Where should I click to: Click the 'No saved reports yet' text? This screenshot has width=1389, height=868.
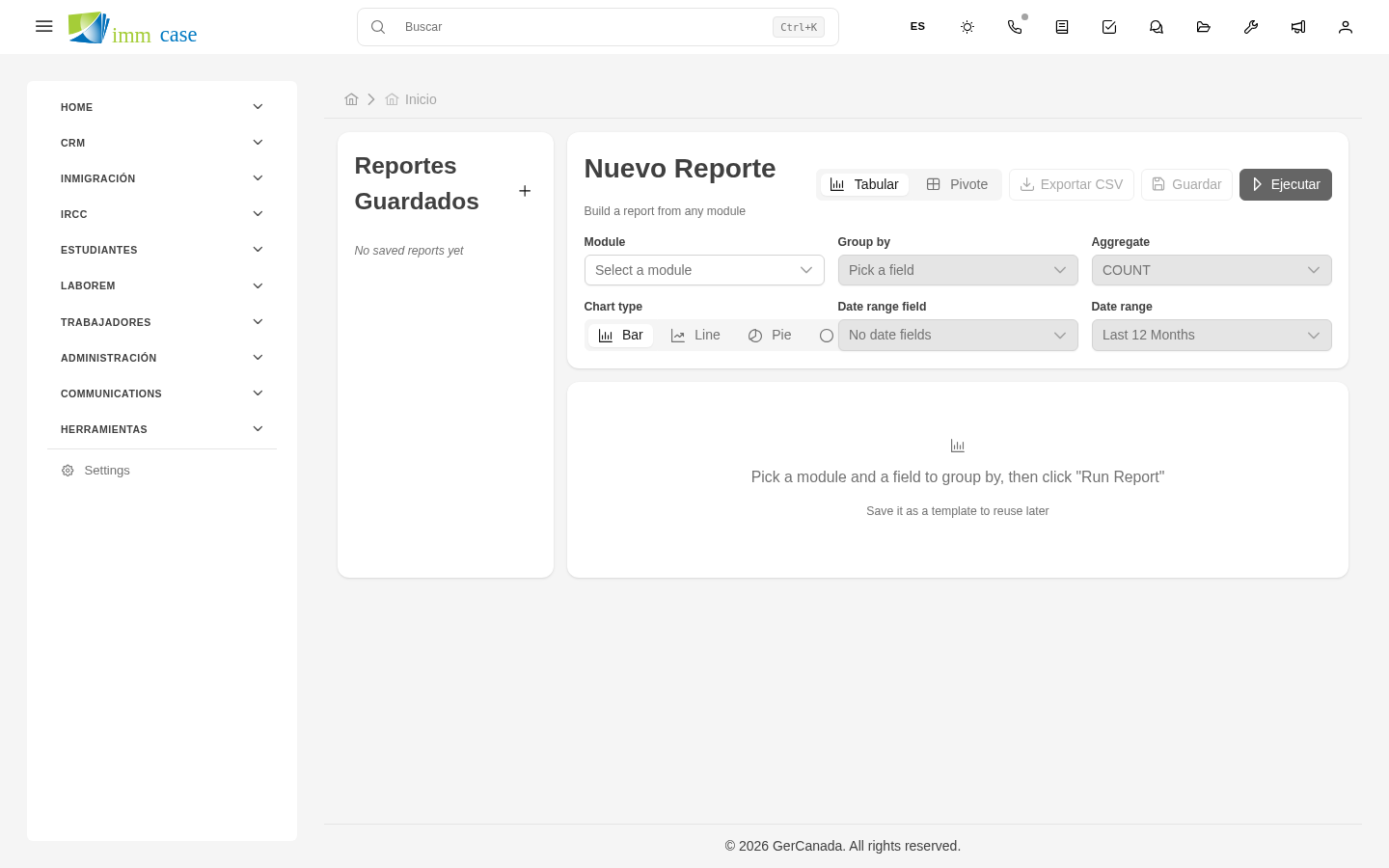coord(409,251)
